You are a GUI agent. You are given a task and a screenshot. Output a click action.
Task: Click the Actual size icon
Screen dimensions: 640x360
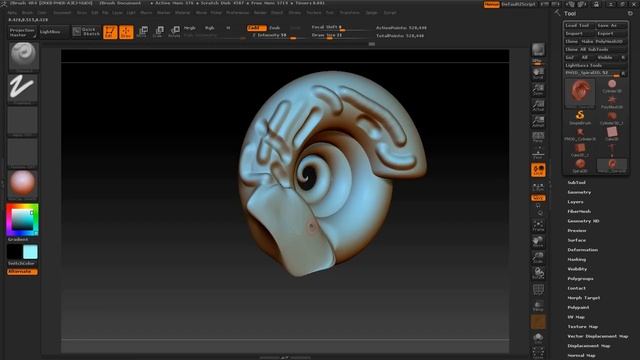(538, 106)
